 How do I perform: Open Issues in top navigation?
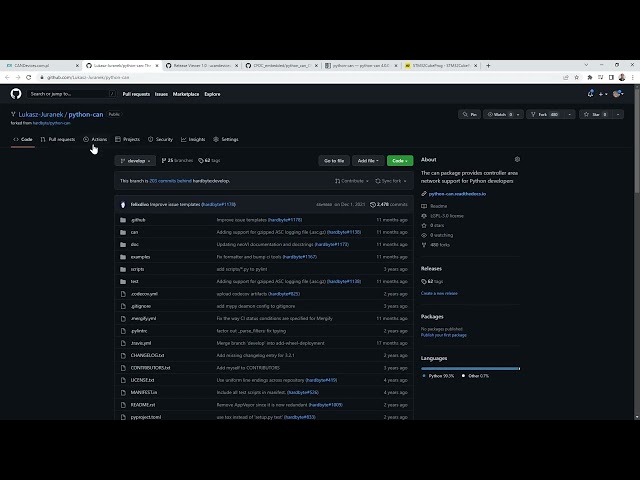pos(161,94)
